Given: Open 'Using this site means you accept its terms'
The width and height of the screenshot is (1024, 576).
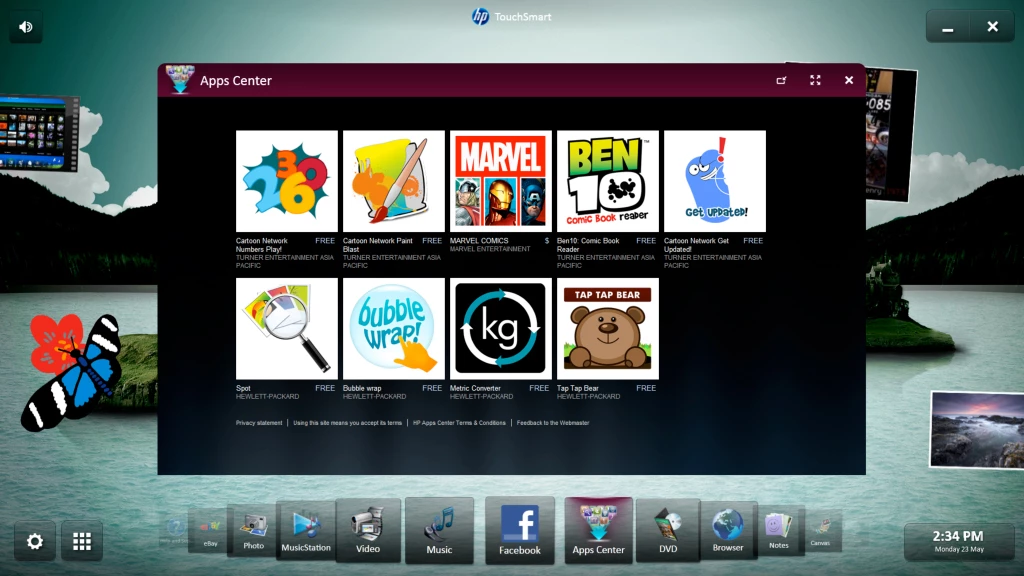Looking at the screenshot, I should [x=347, y=423].
